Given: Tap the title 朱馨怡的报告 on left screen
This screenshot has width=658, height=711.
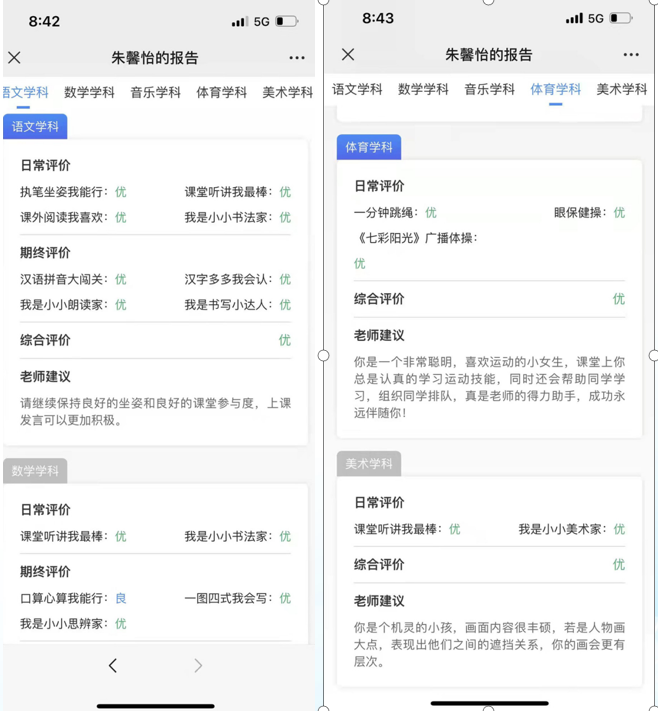Looking at the screenshot, I should [x=155, y=58].
